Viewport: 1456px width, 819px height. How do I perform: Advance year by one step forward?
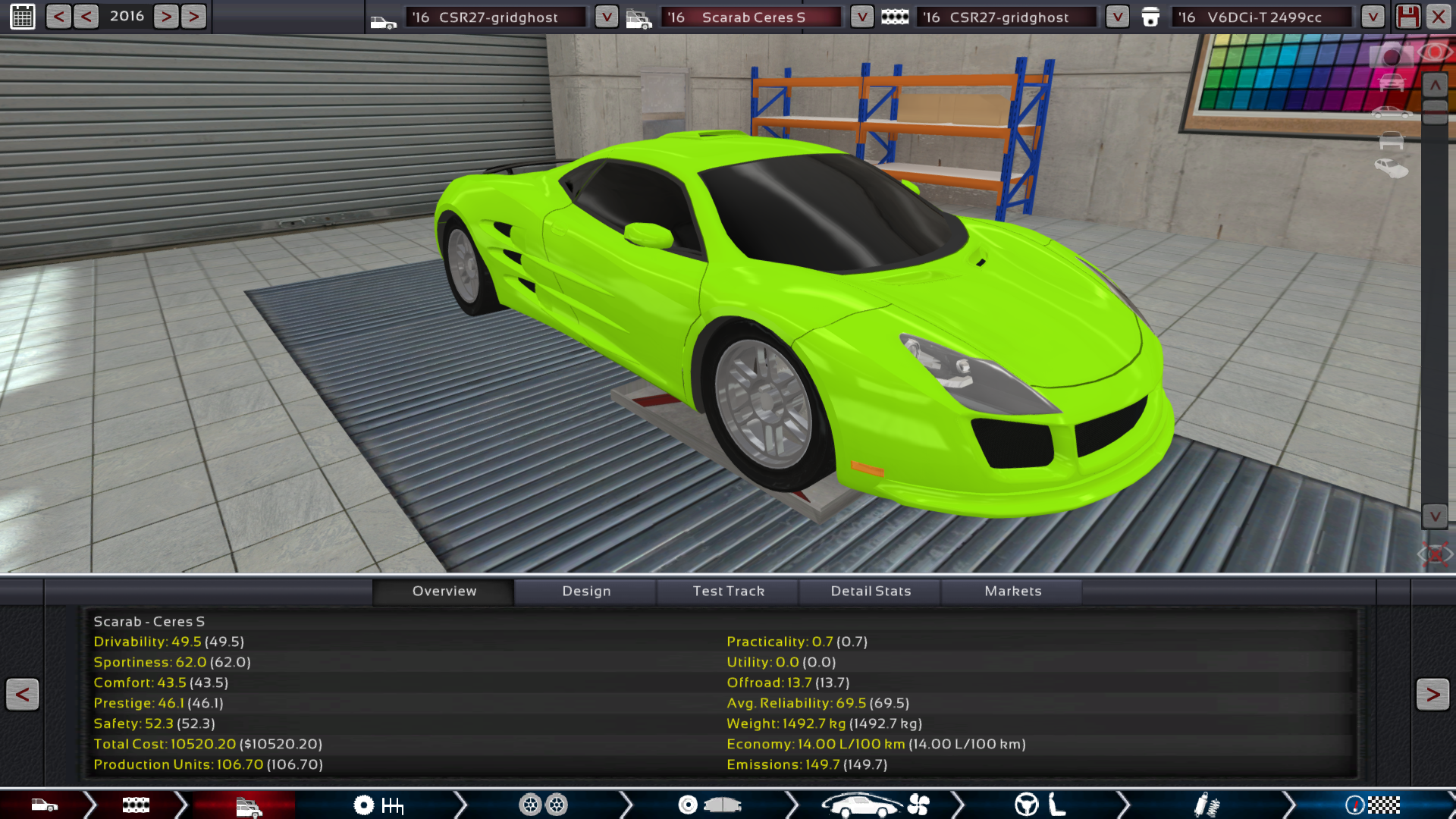166,17
